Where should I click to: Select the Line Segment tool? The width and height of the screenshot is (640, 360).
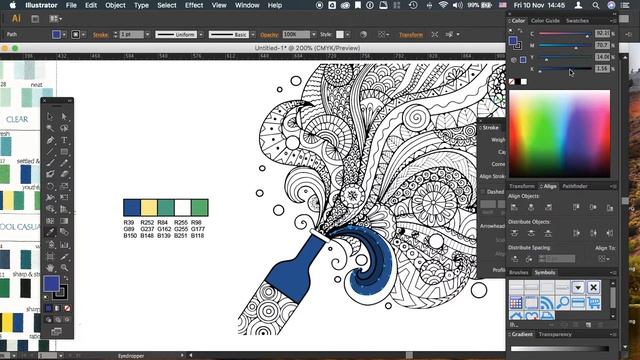pyautogui.click(x=50, y=151)
